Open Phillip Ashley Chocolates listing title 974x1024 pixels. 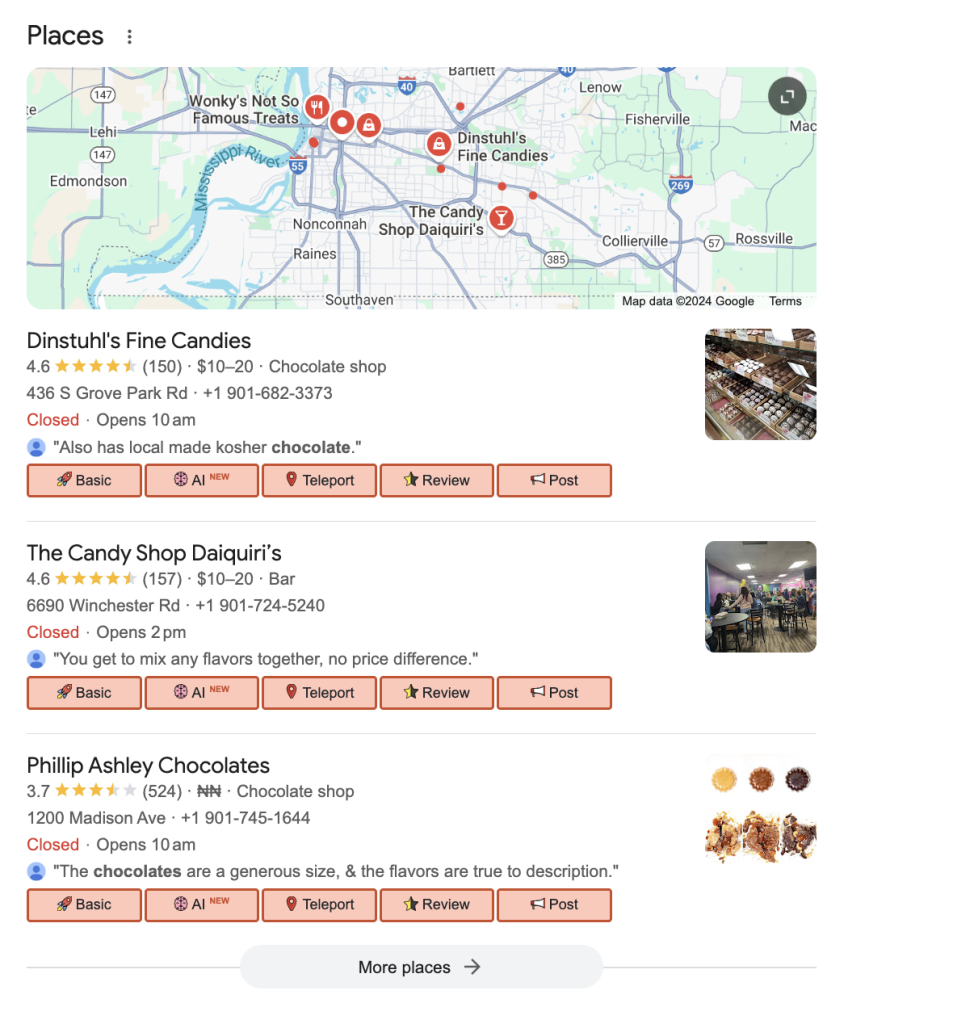tap(148, 765)
